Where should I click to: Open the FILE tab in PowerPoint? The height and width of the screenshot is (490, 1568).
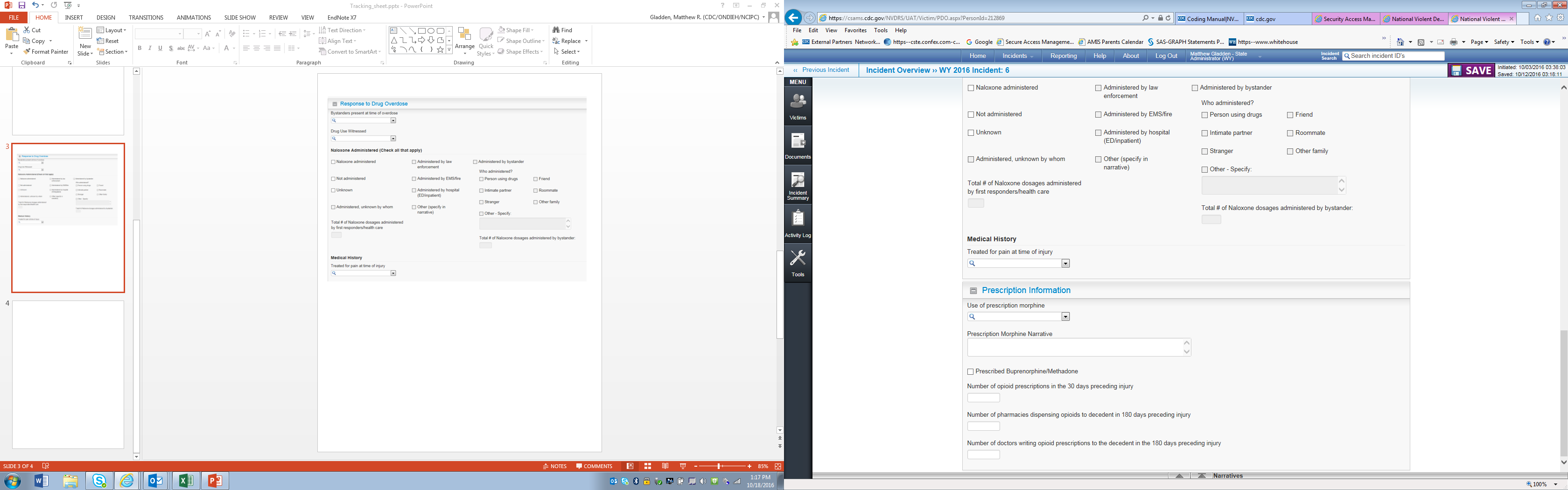tap(14, 18)
